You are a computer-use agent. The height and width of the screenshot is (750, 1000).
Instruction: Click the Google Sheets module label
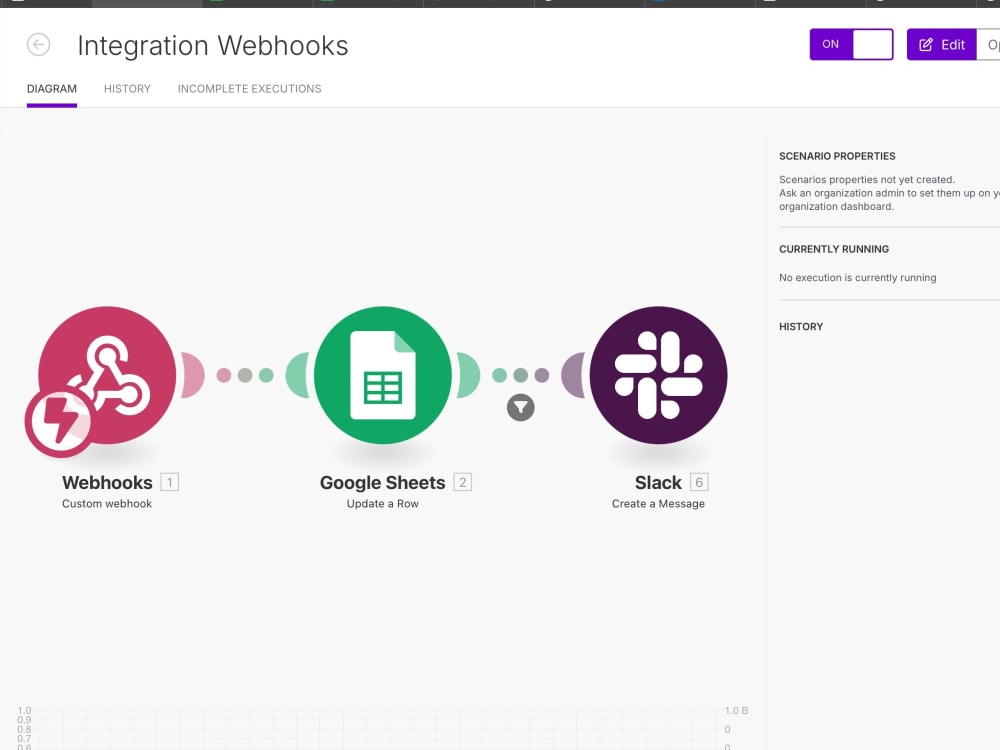[383, 483]
